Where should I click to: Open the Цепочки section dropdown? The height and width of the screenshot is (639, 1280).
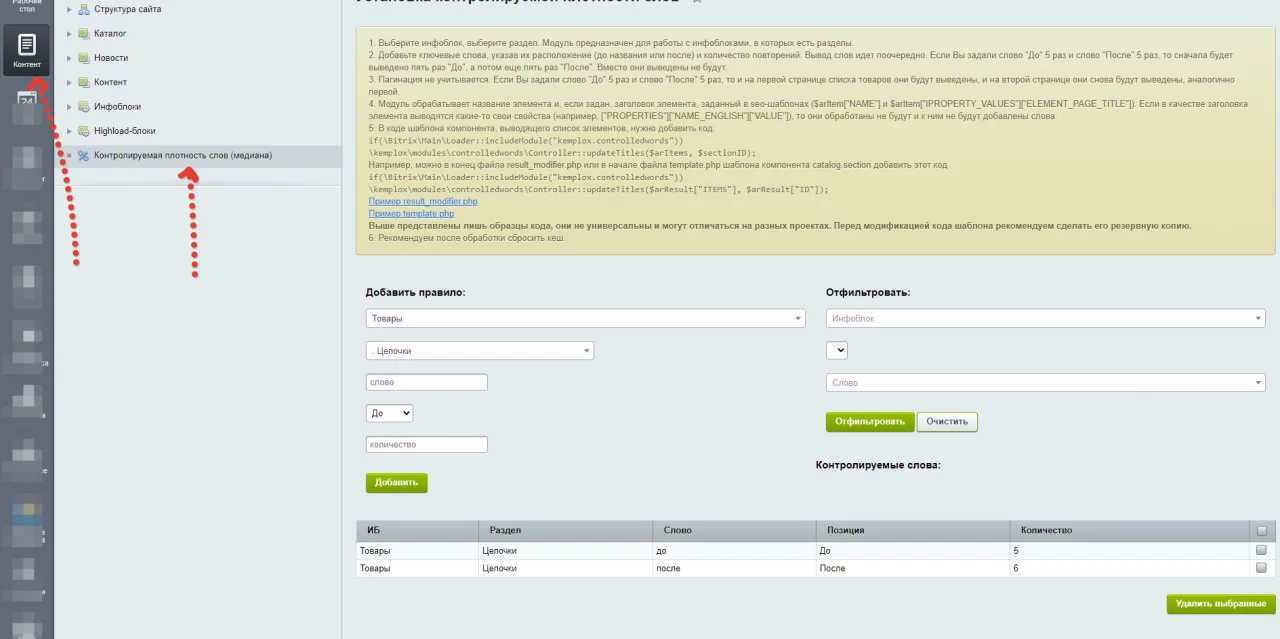(x=479, y=351)
